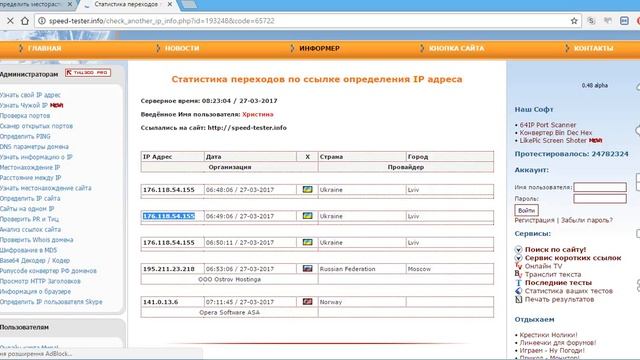
Task: Open Крестики Нолики! game link
Action: [549, 335]
